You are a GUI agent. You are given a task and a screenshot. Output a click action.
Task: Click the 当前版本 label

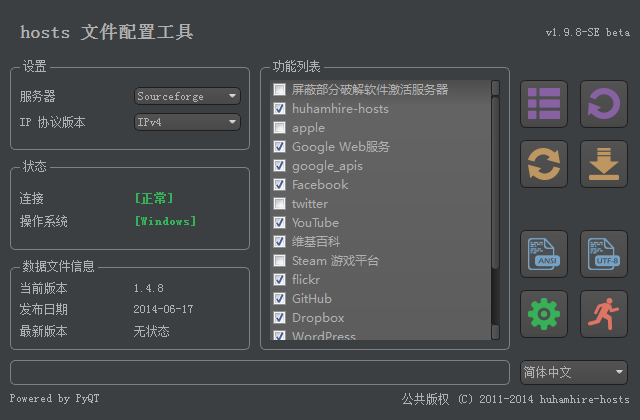(x=43, y=288)
